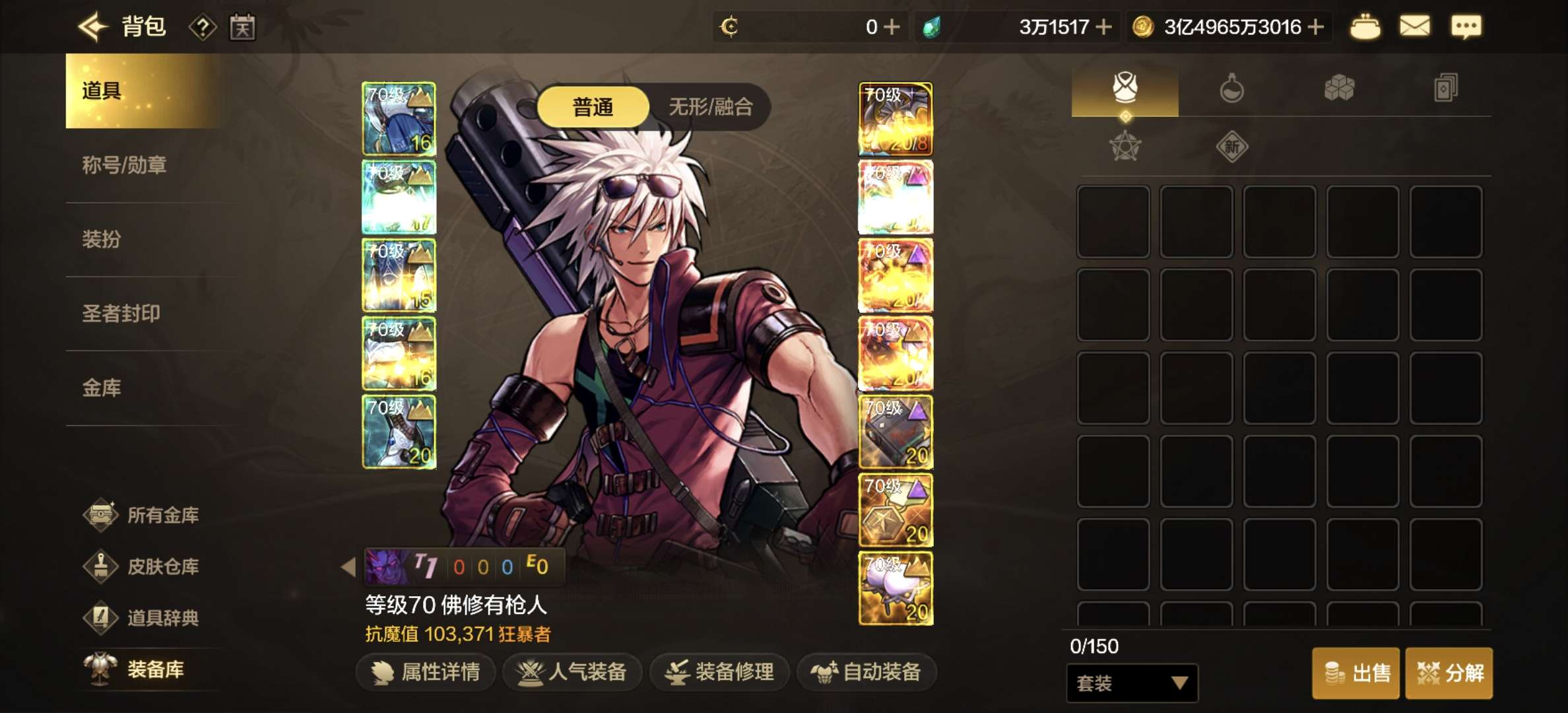Switch to 普通 equipment view
Image resolution: width=1568 pixels, height=713 pixels.
[x=593, y=107]
